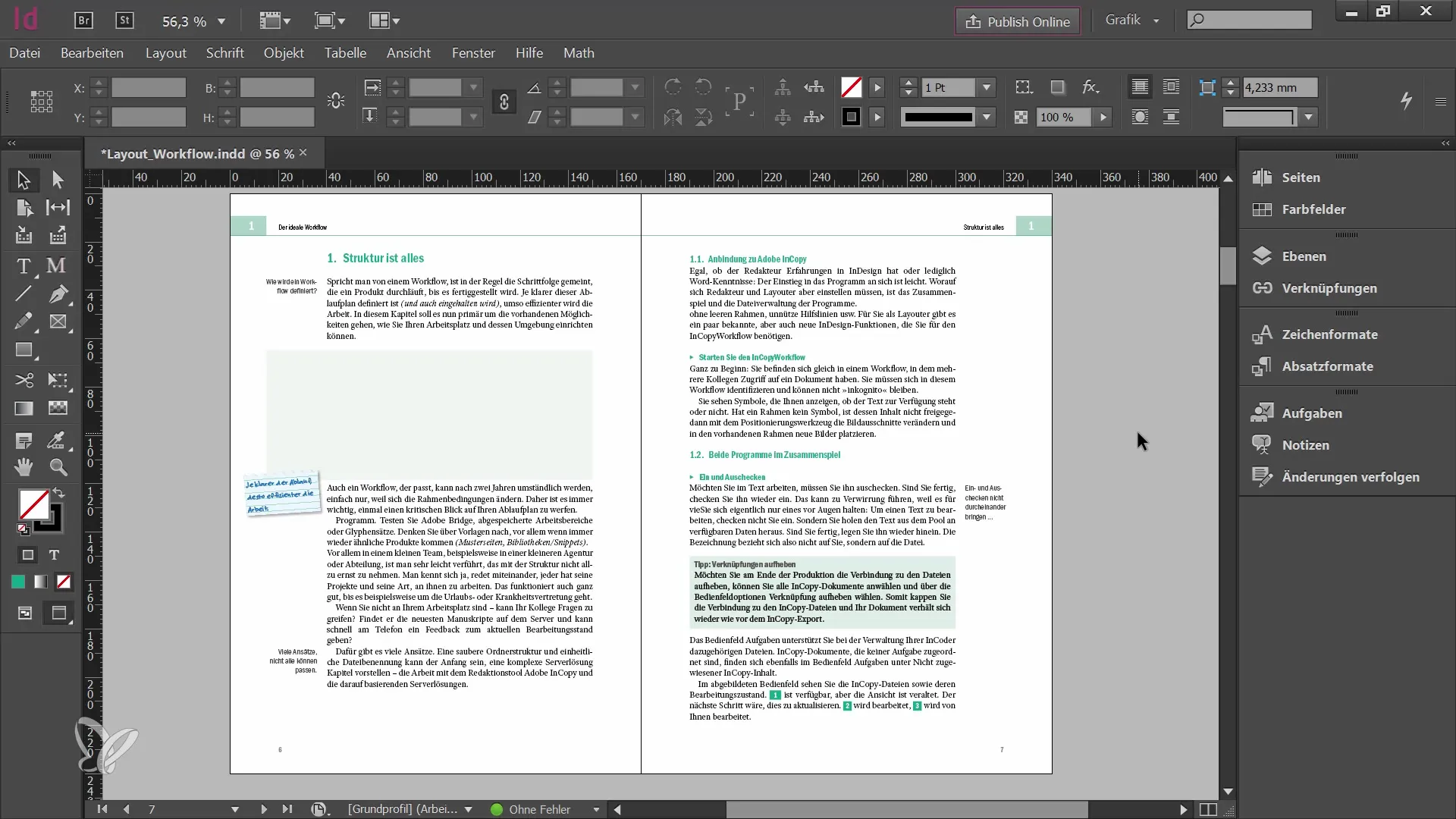
Task: Select the Pen tool
Action: tap(56, 293)
